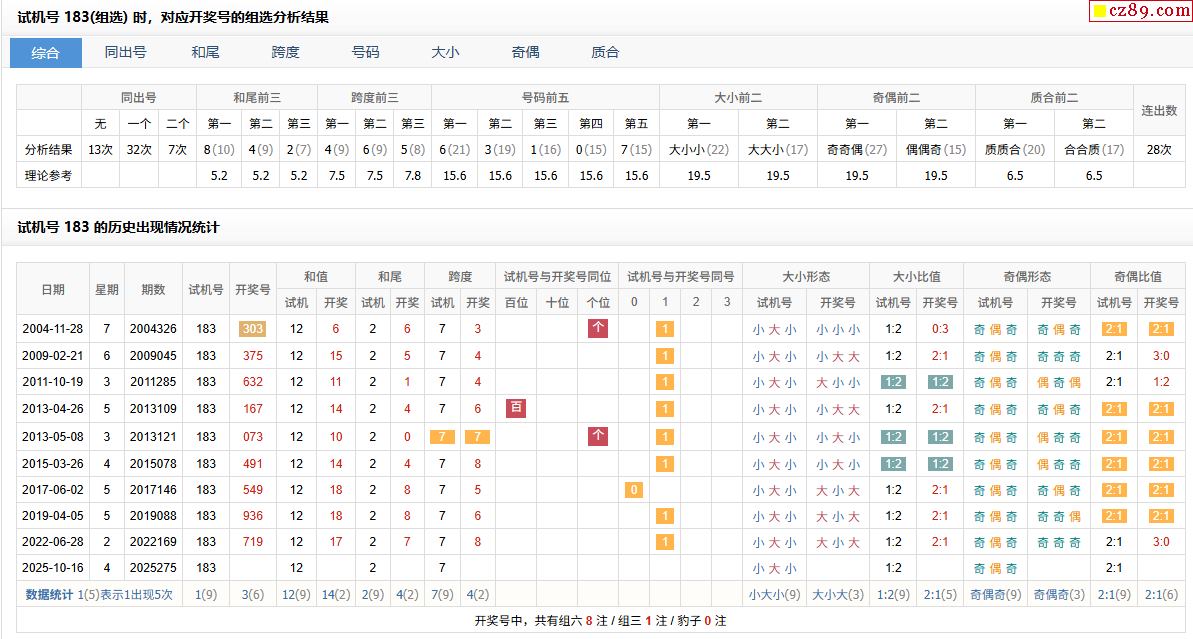Viewport: 1193px width, 639px height.
Task: Open the 奇偶 tab
Action: click(525, 52)
